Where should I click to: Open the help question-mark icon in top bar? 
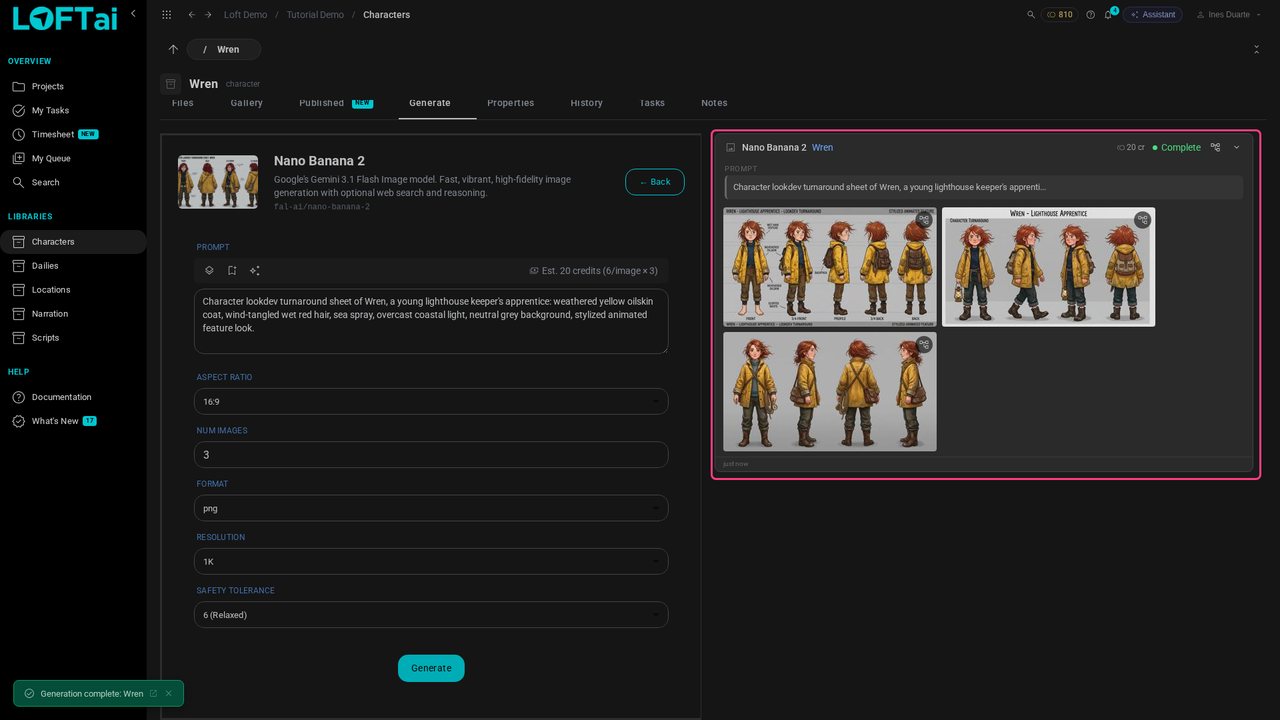click(x=1090, y=15)
